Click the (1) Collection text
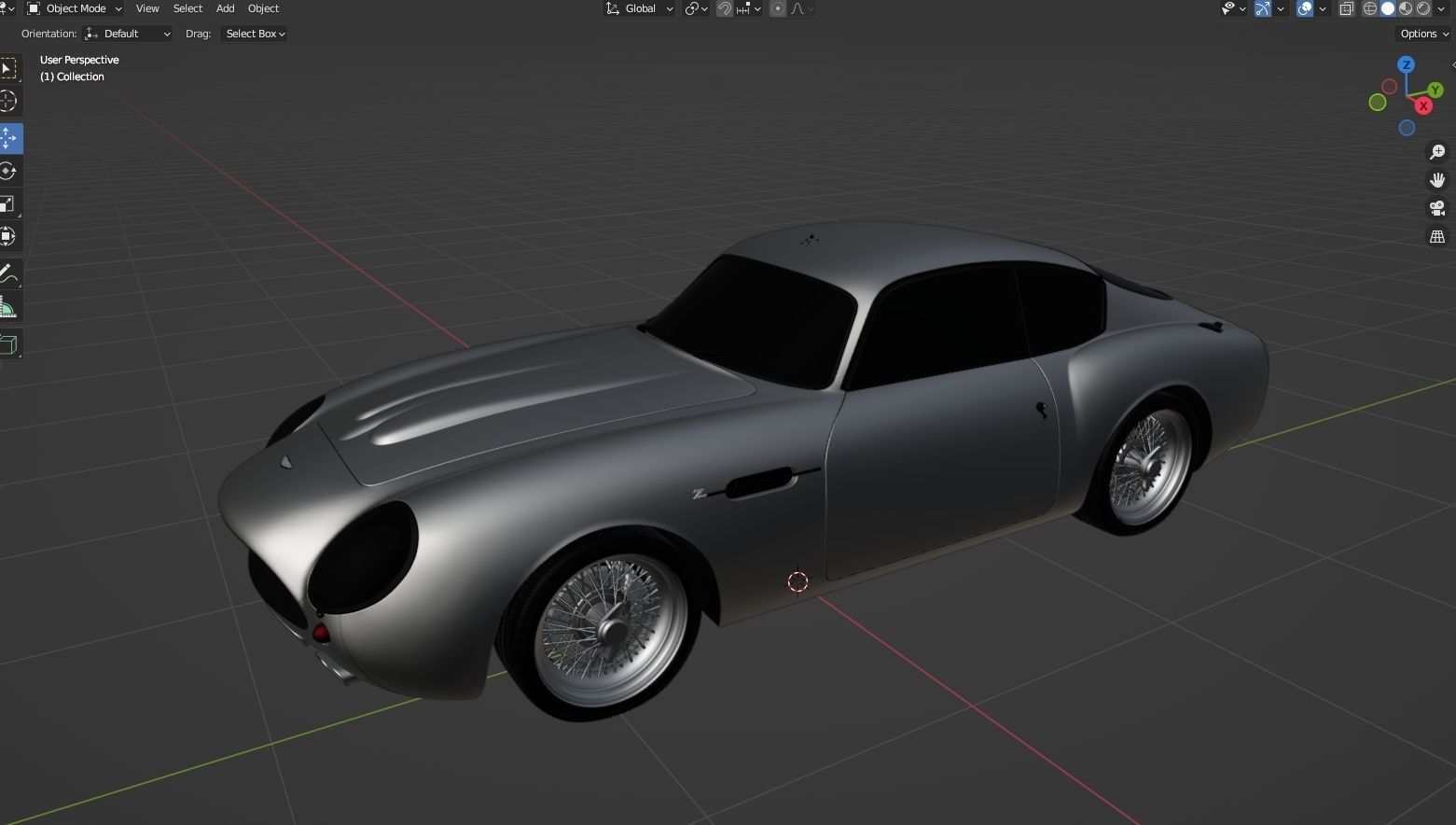Image resolution: width=1456 pixels, height=825 pixels. click(72, 77)
